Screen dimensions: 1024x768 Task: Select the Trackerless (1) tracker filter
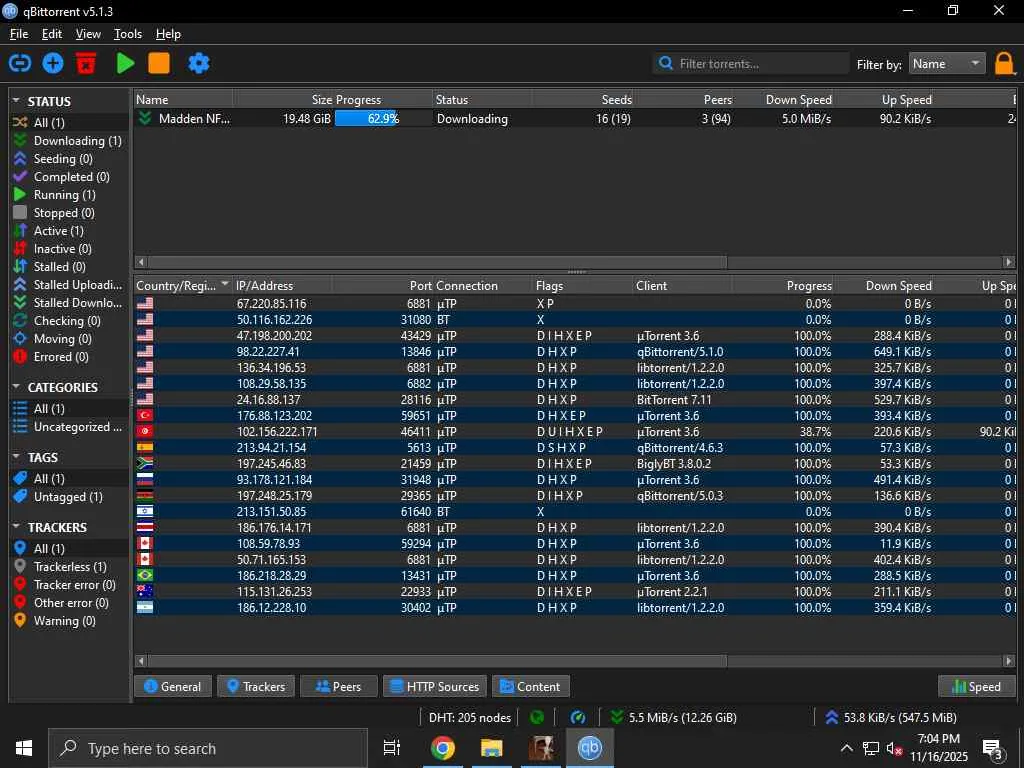(x=70, y=567)
